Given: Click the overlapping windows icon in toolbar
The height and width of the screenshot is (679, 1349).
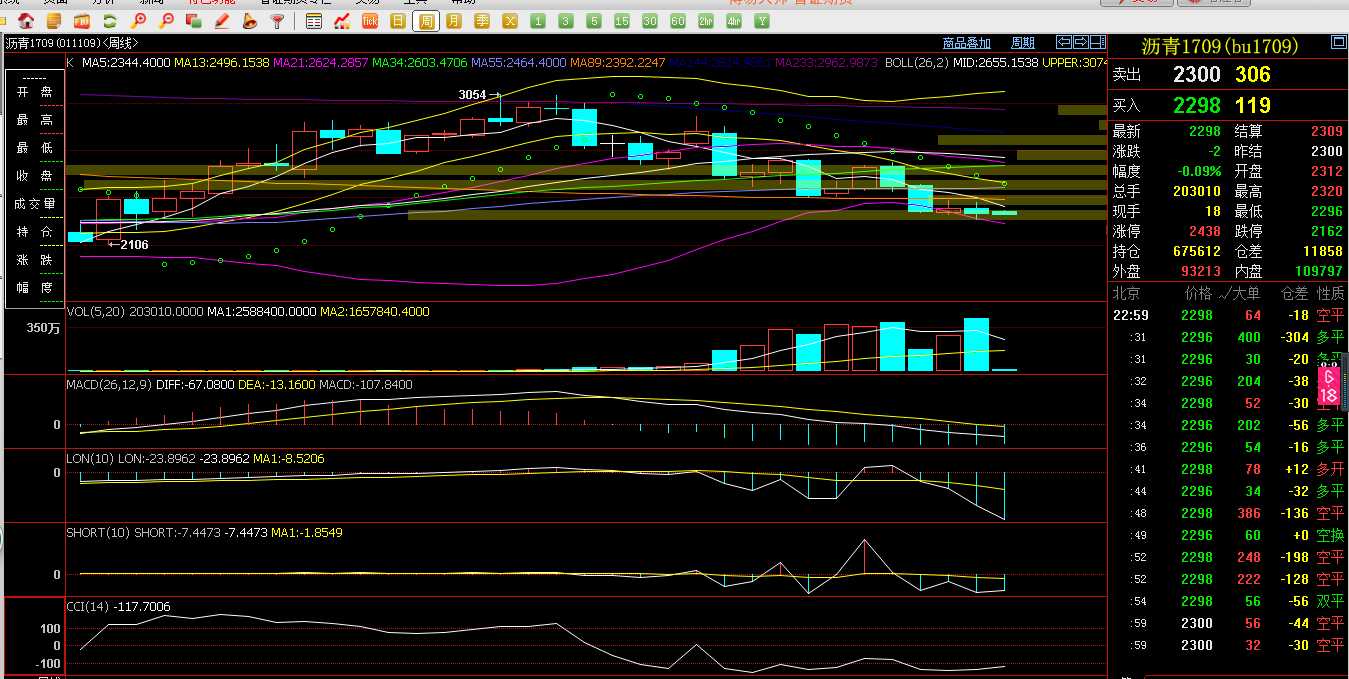Looking at the screenshot, I should pos(194,20).
